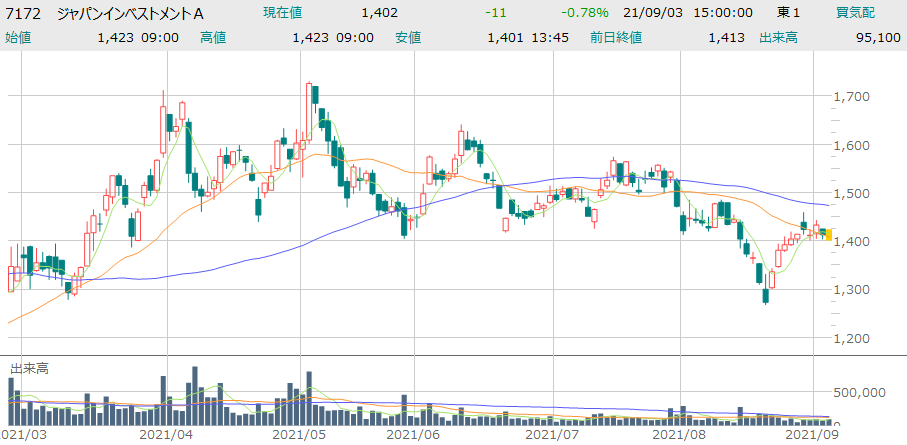Select the 始値 label

[18, 37]
